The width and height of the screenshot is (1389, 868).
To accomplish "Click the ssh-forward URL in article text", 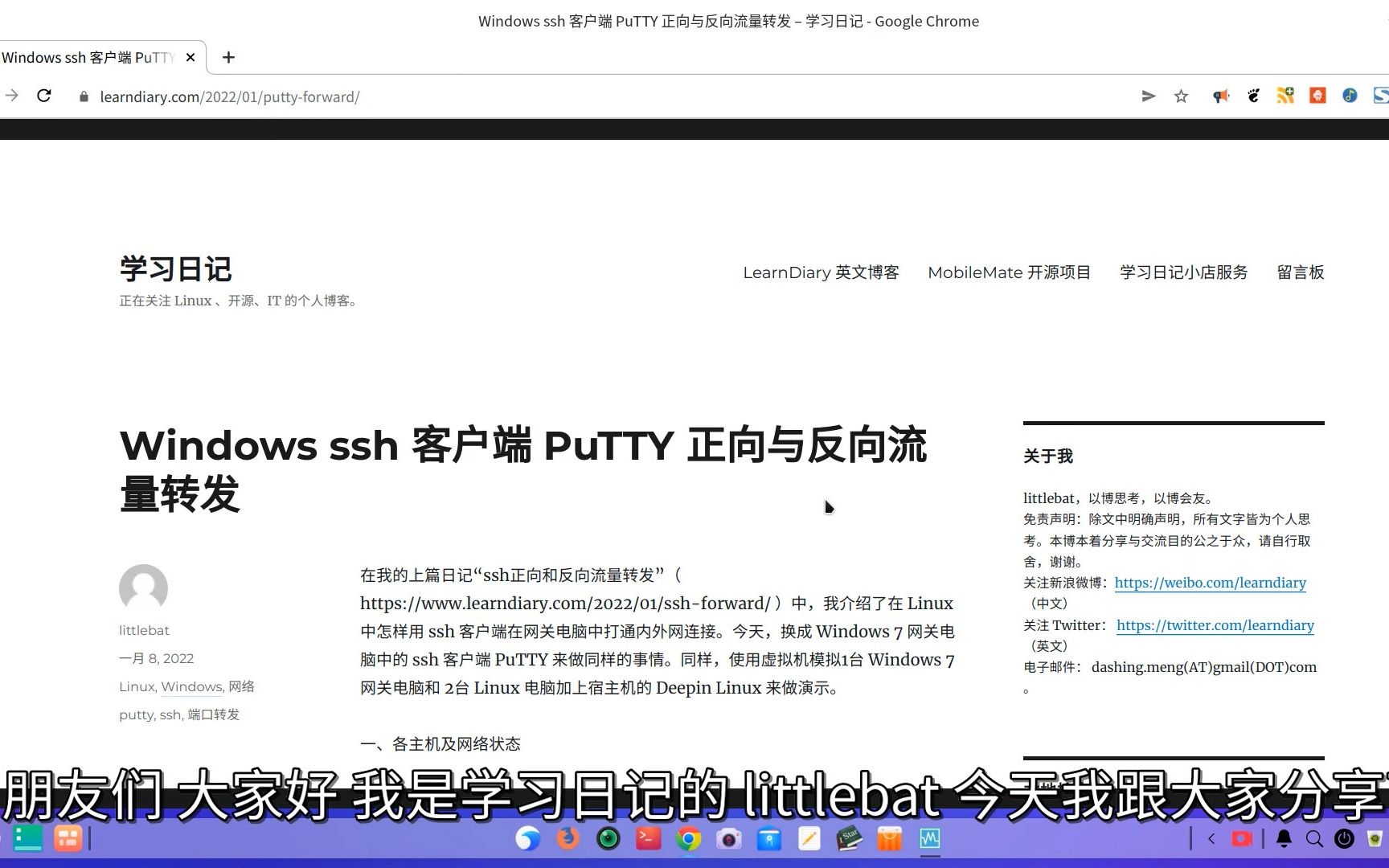I will click(565, 604).
